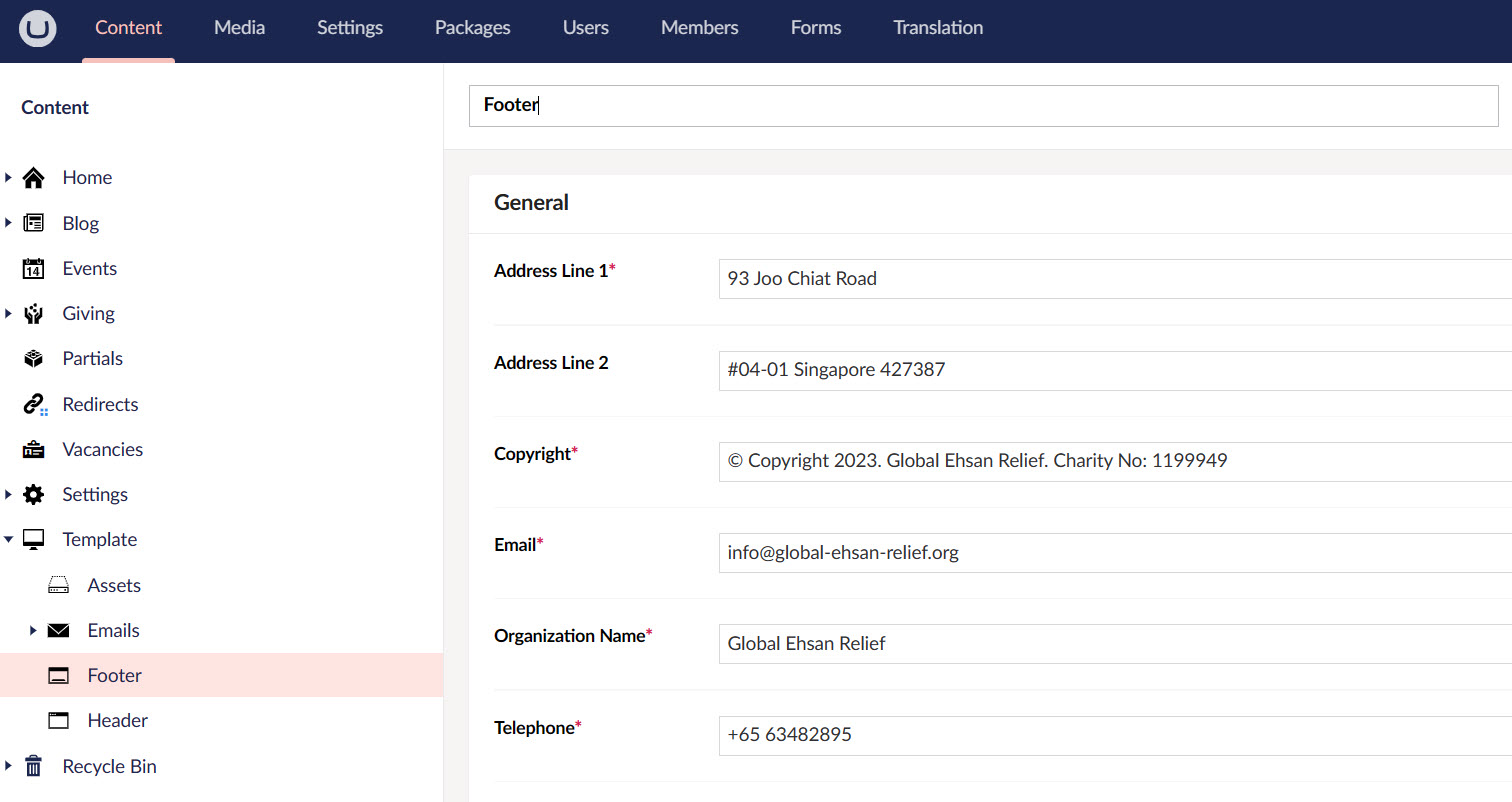Go to the Packages section
This screenshot has width=1512, height=802.
tap(472, 28)
